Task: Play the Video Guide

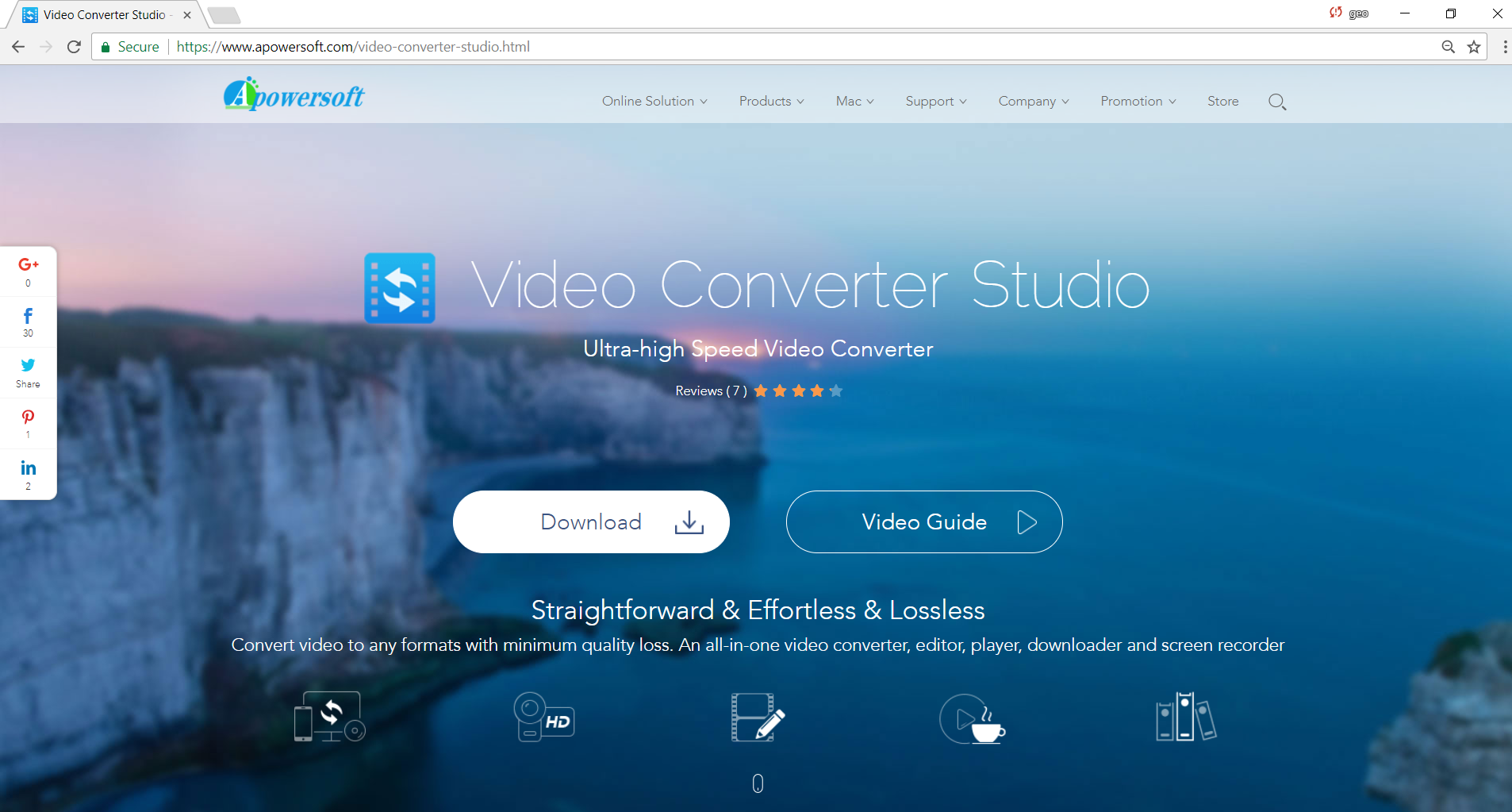Action: tap(924, 521)
